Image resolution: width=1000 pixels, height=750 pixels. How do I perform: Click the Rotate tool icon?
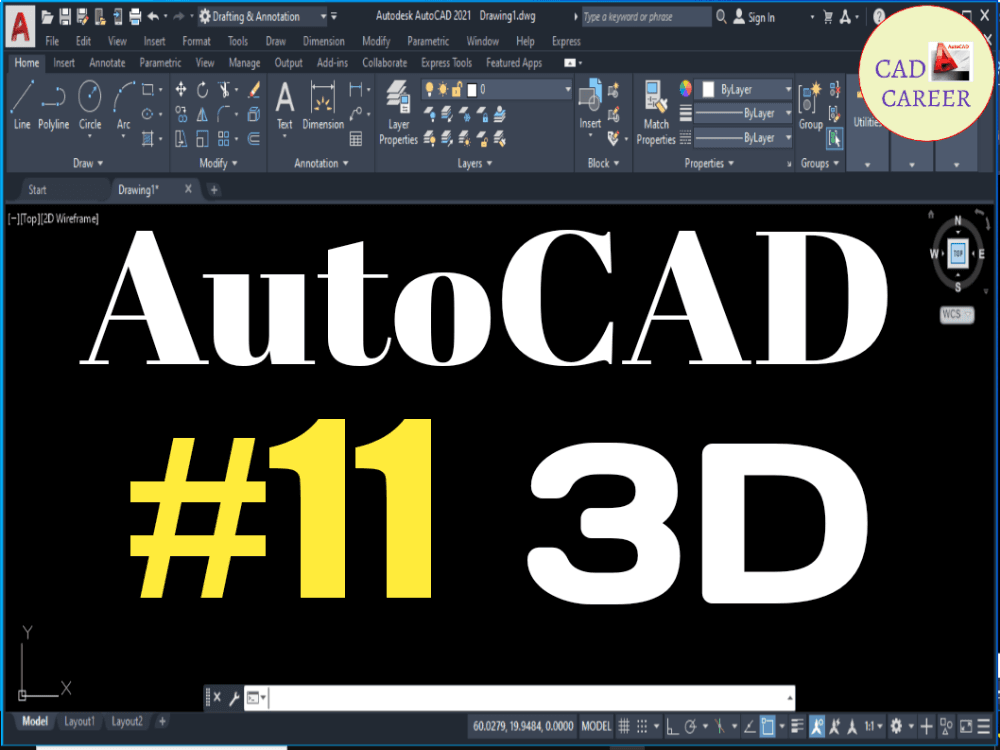tap(202, 90)
